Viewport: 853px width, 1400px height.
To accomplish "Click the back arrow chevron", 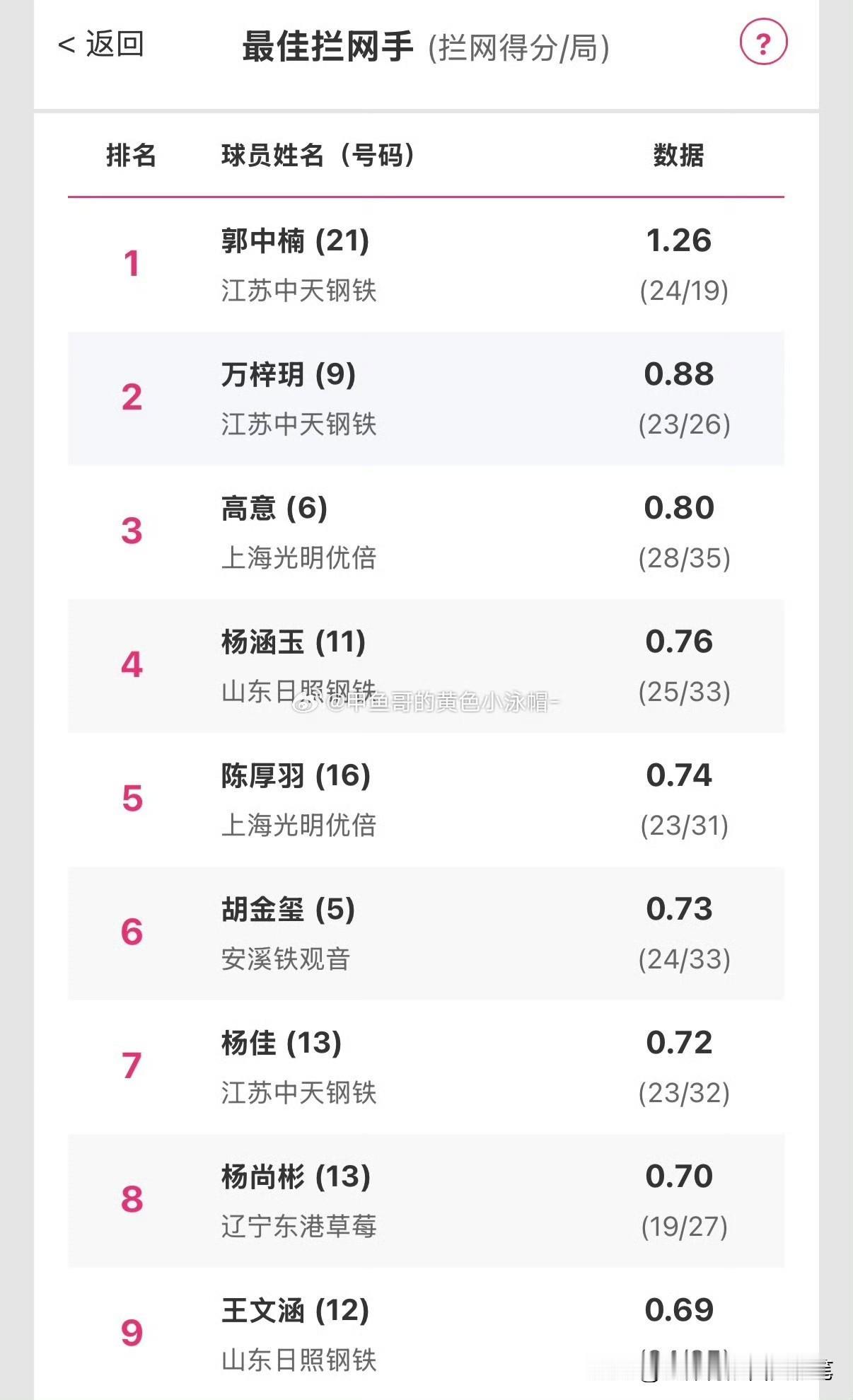I will click(66, 46).
